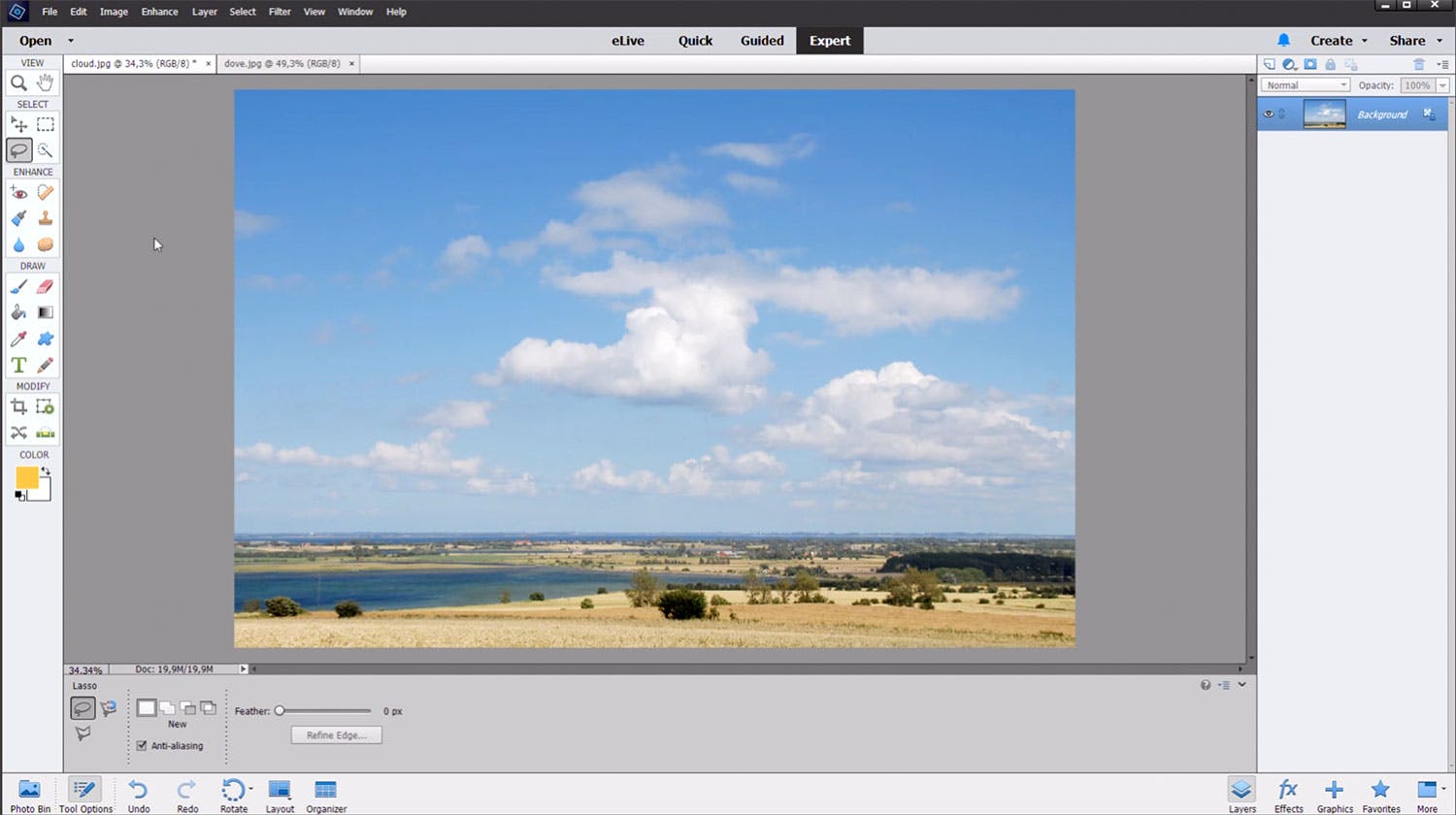Hide the Background layer with eye icon
The width and height of the screenshot is (1456, 815).
pos(1268,114)
